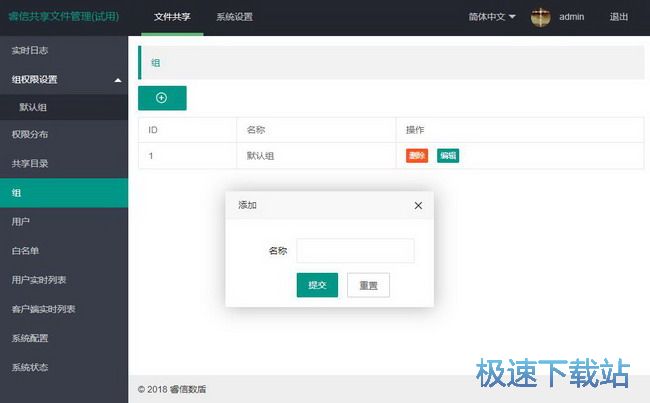
Task: Switch to the 文件共享 tab
Action: (172, 17)
